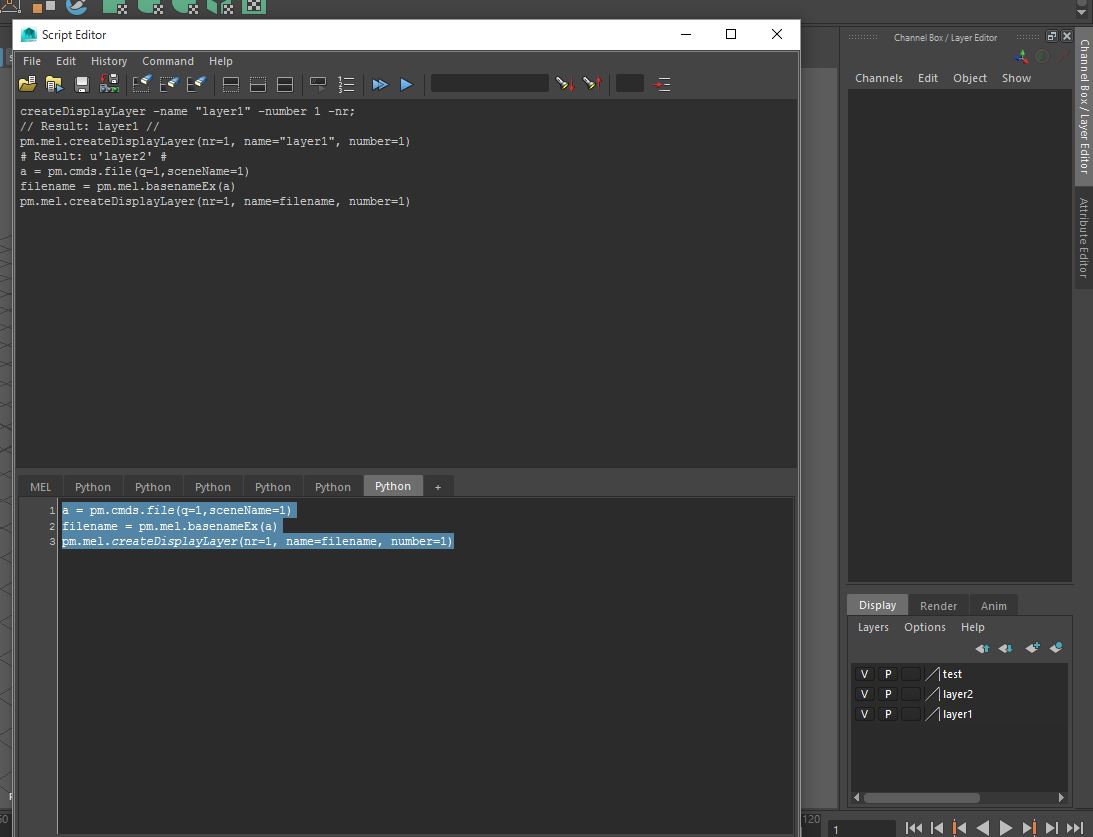Open the Script Editor Edit menu

tap(66, 61)
